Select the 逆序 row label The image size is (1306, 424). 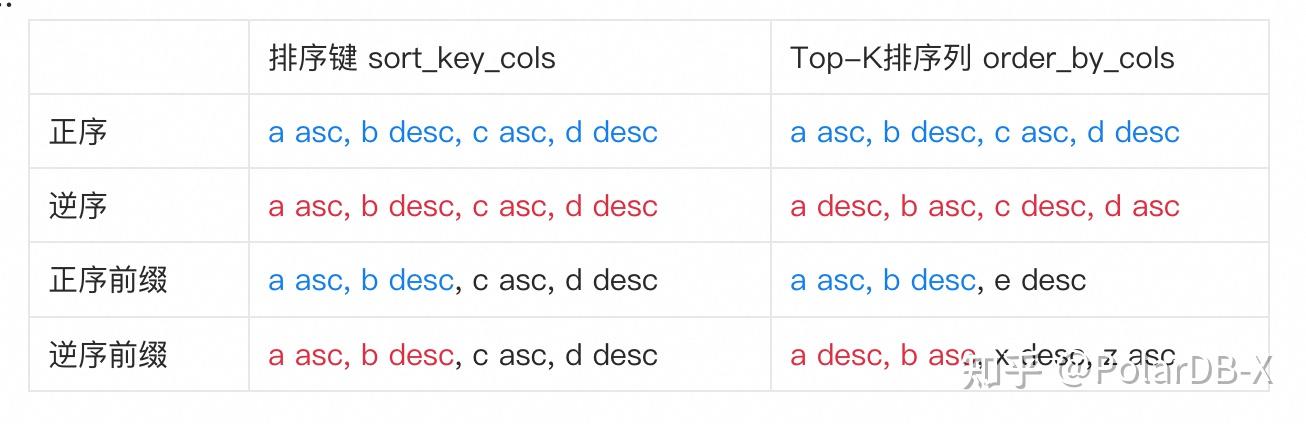point(78,206)
